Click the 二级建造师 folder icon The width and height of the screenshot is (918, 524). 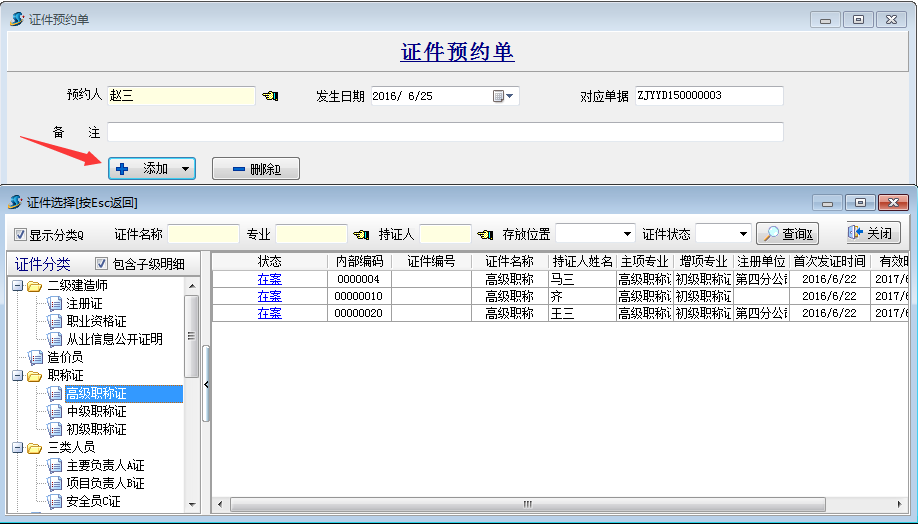coord(36,286)
